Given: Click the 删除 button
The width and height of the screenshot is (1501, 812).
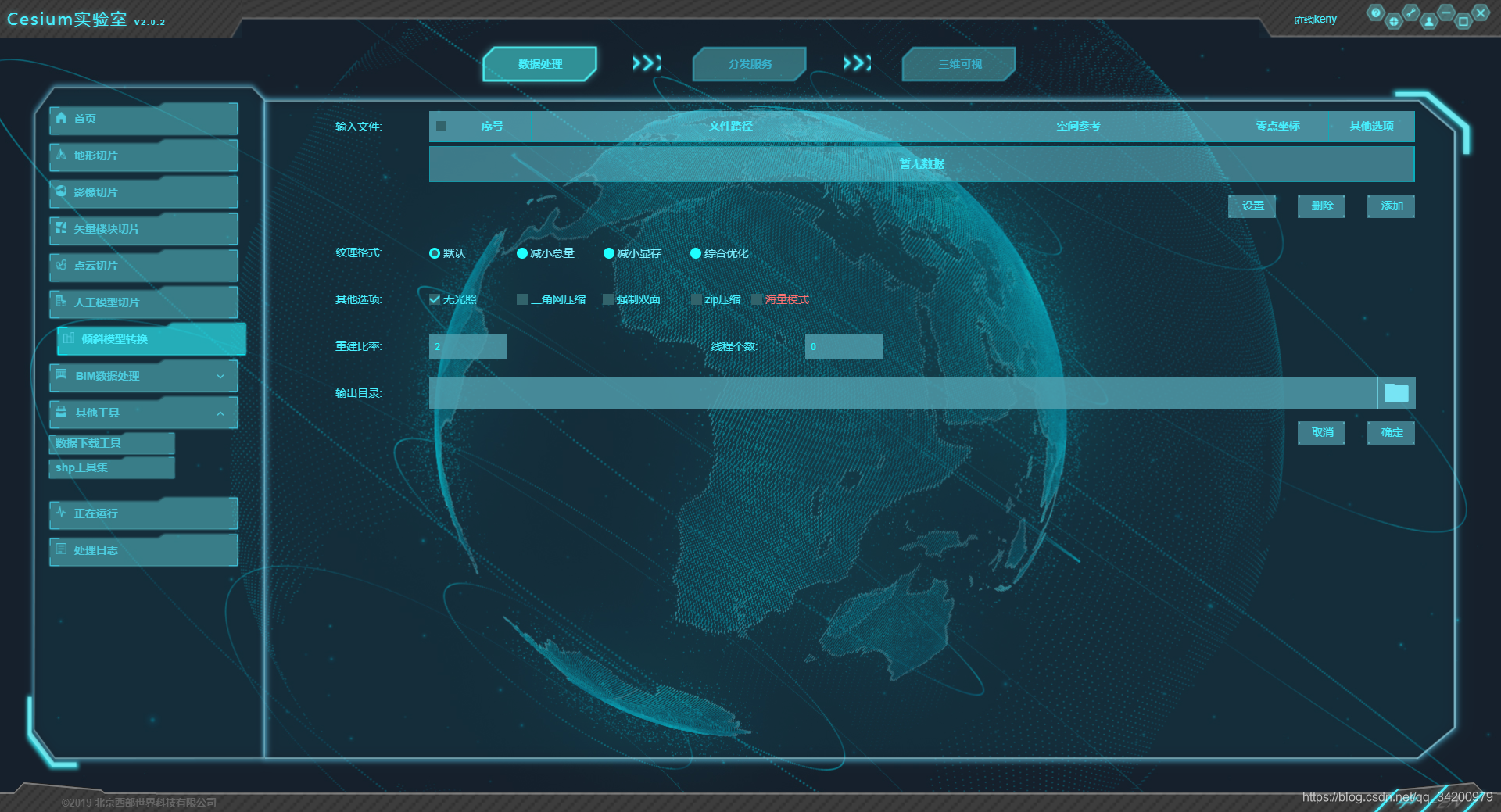Looking at the screenshot, I should [x=1322, y=206].
